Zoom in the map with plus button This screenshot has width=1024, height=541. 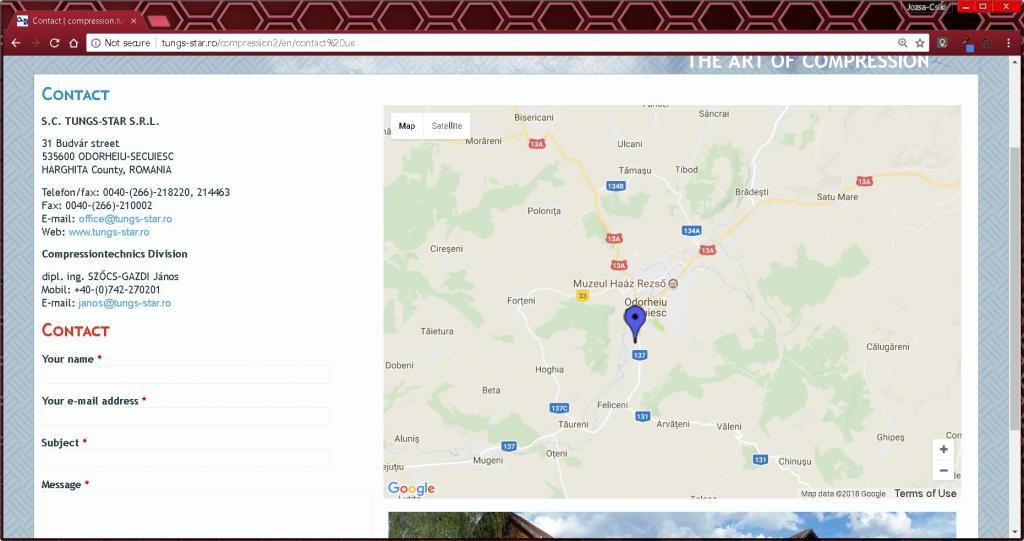point(943,450)
